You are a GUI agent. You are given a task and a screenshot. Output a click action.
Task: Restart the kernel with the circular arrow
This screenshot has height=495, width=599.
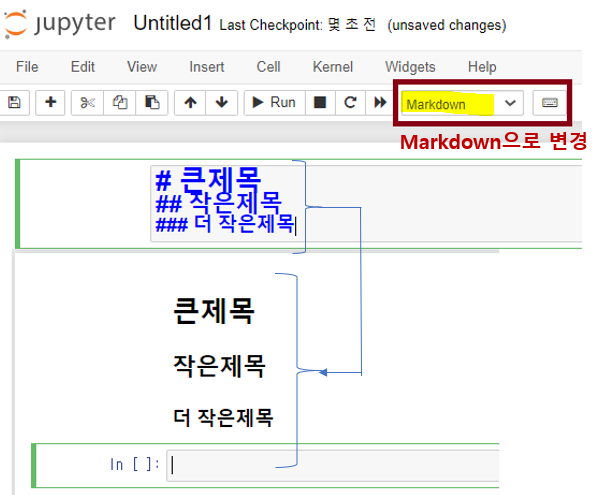click(x=350, y=102)
